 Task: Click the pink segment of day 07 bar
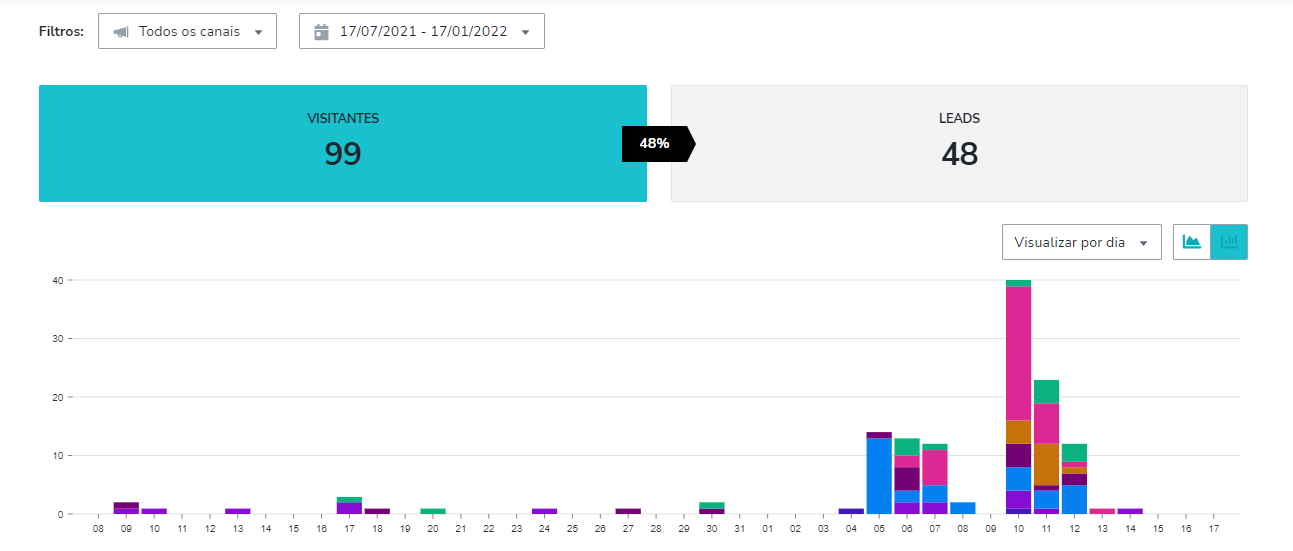(x=935, y=467)
